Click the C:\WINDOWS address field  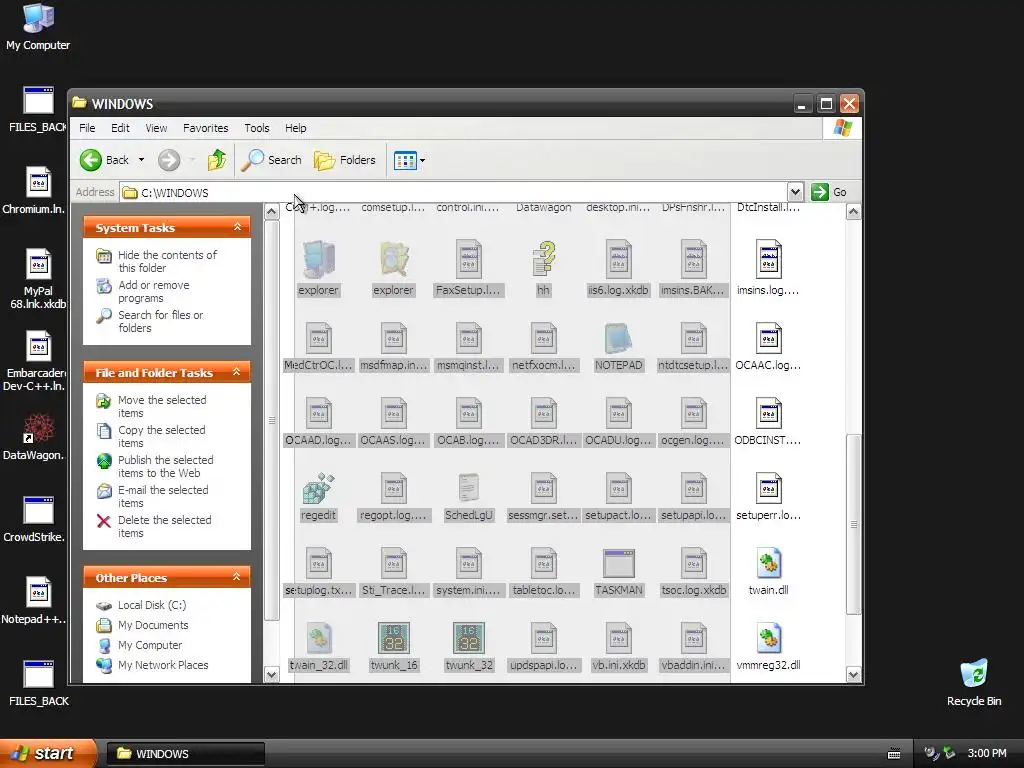[x=455, y=193]
